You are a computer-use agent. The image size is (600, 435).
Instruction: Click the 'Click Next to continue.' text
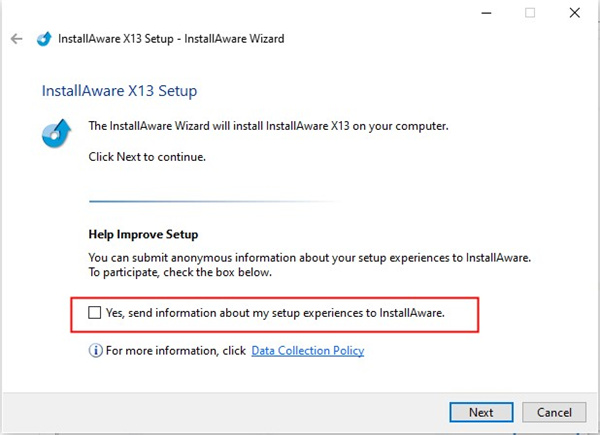[x=147, y=158]
